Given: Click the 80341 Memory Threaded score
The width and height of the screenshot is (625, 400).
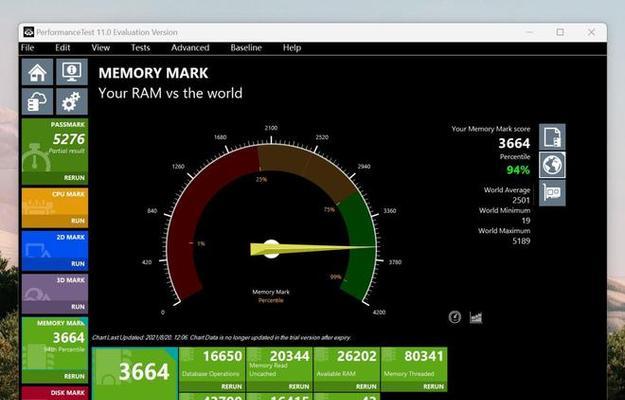Looking at the screenshot, I should point(424,356).
